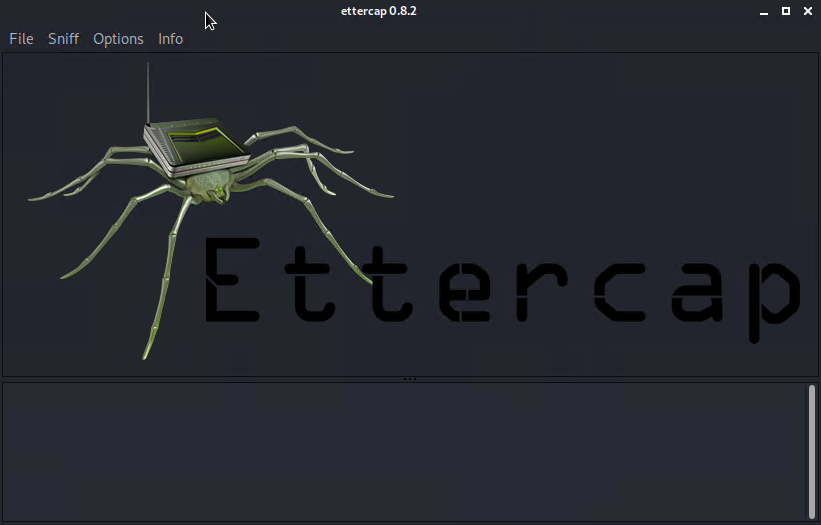The width and height of the screenshot is (821, 525).
Task: Open the Options menu
Action: (x=118, y=39)
